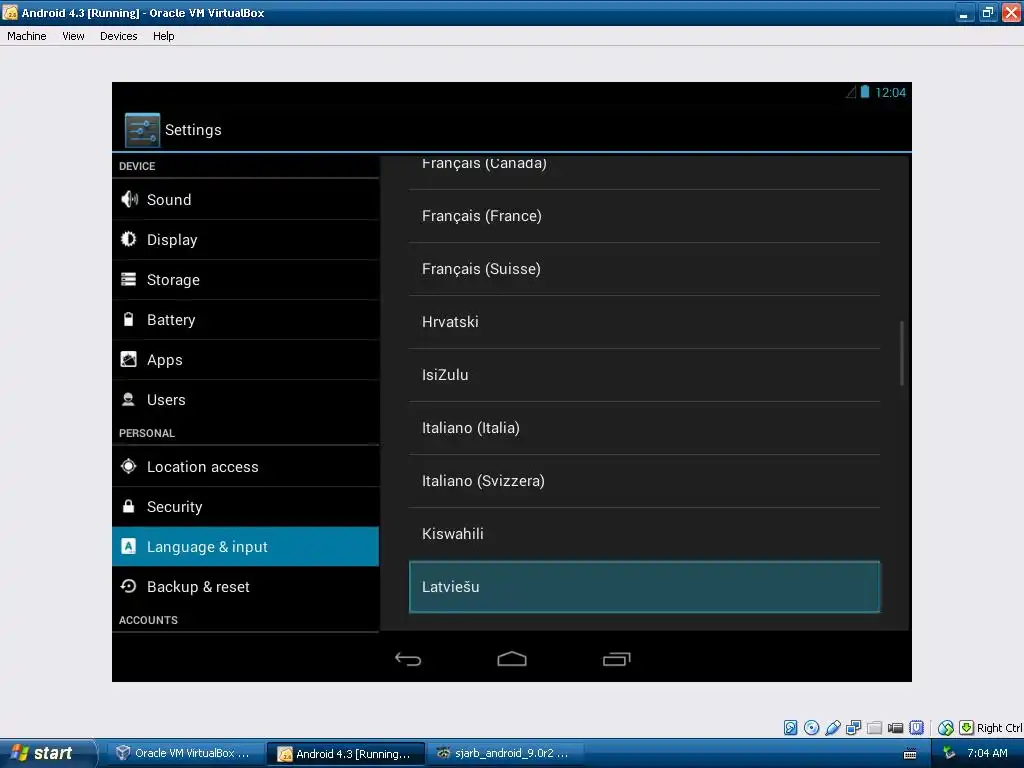Choose Italiano (Italia) language
This screenshot has height=768, width=1024.
(x=644, y=428)
